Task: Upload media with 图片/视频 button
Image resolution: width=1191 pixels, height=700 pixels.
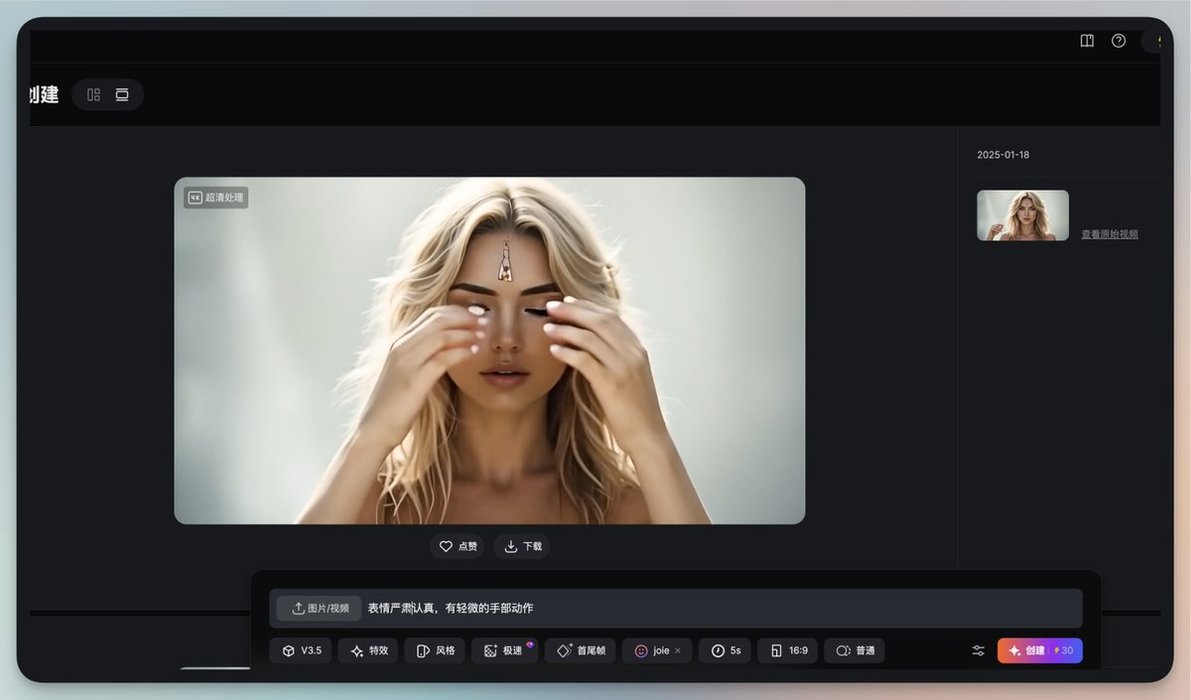Action: (x=319, y=608)
